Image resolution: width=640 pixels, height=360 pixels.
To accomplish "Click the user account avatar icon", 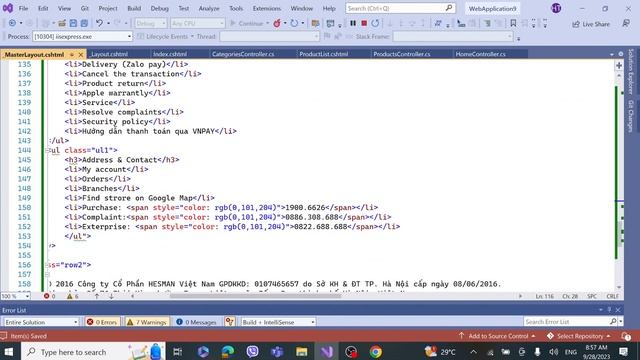I will pos(556,8).
